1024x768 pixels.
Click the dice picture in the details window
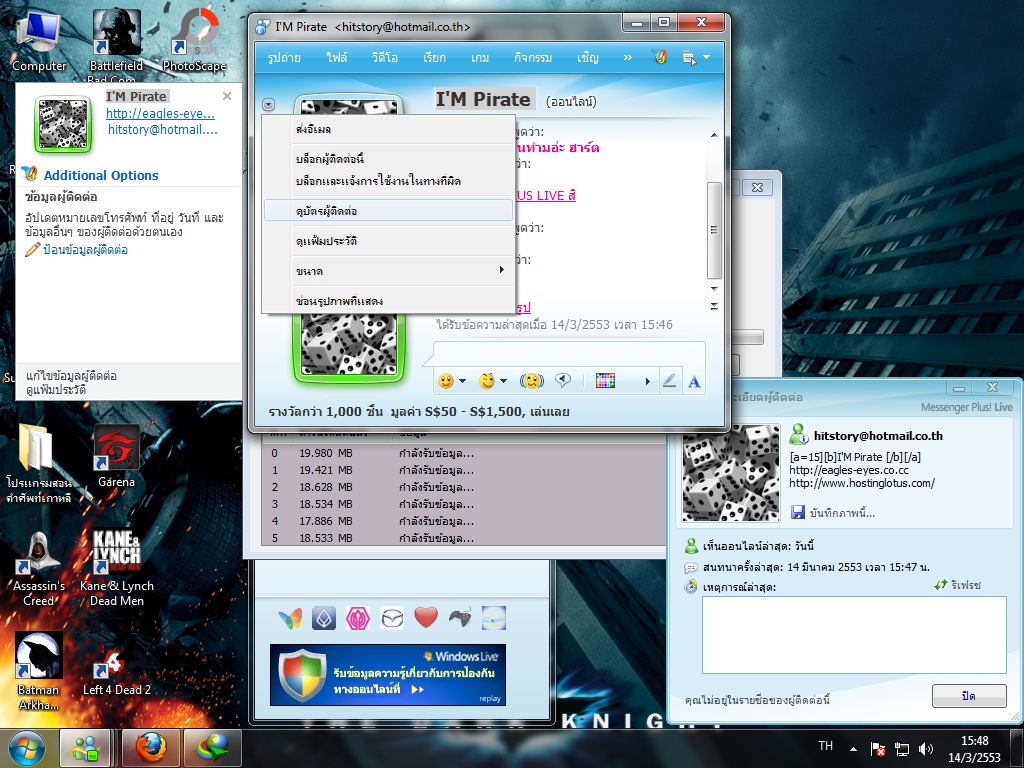[x=731, y=473]
